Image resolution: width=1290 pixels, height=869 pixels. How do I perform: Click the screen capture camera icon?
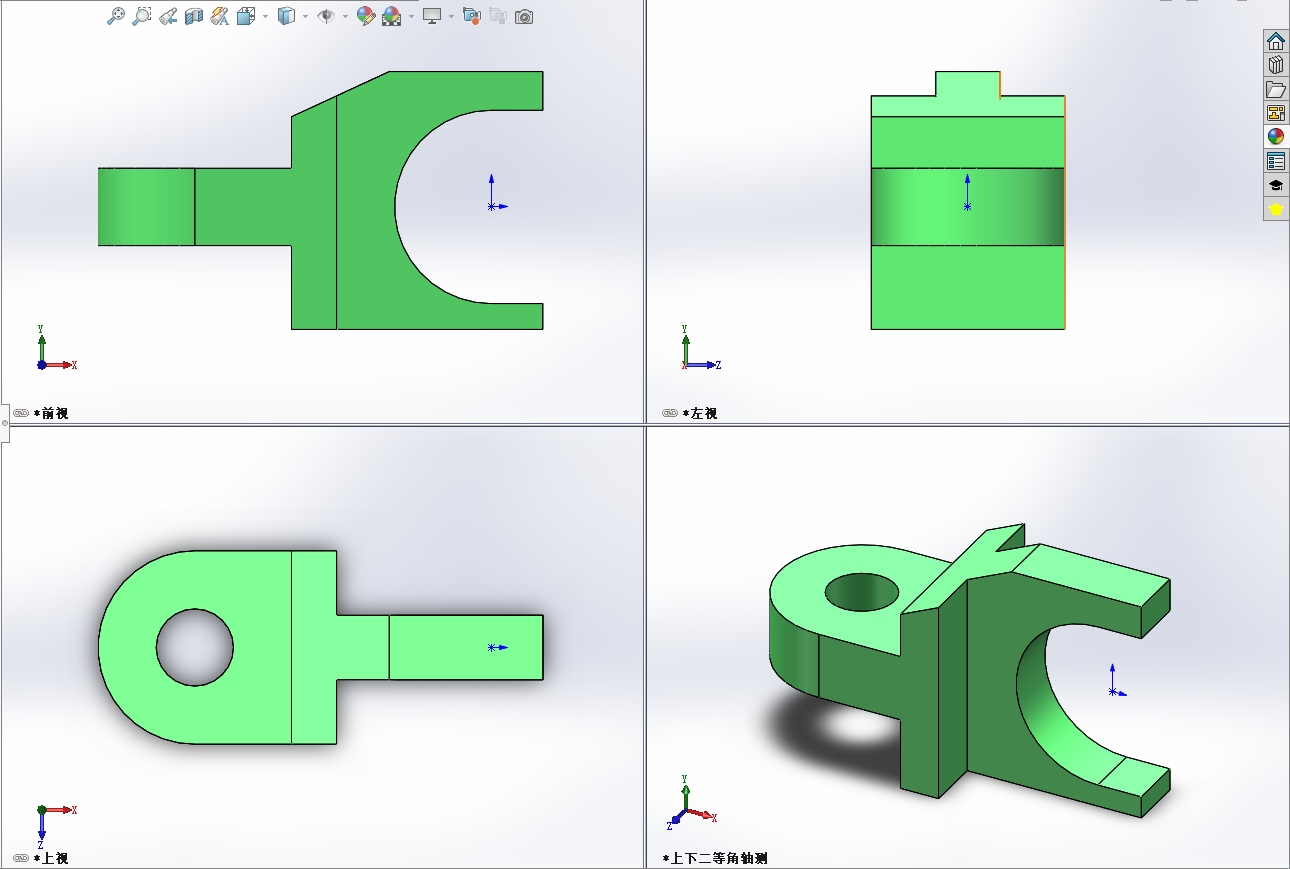524,16
